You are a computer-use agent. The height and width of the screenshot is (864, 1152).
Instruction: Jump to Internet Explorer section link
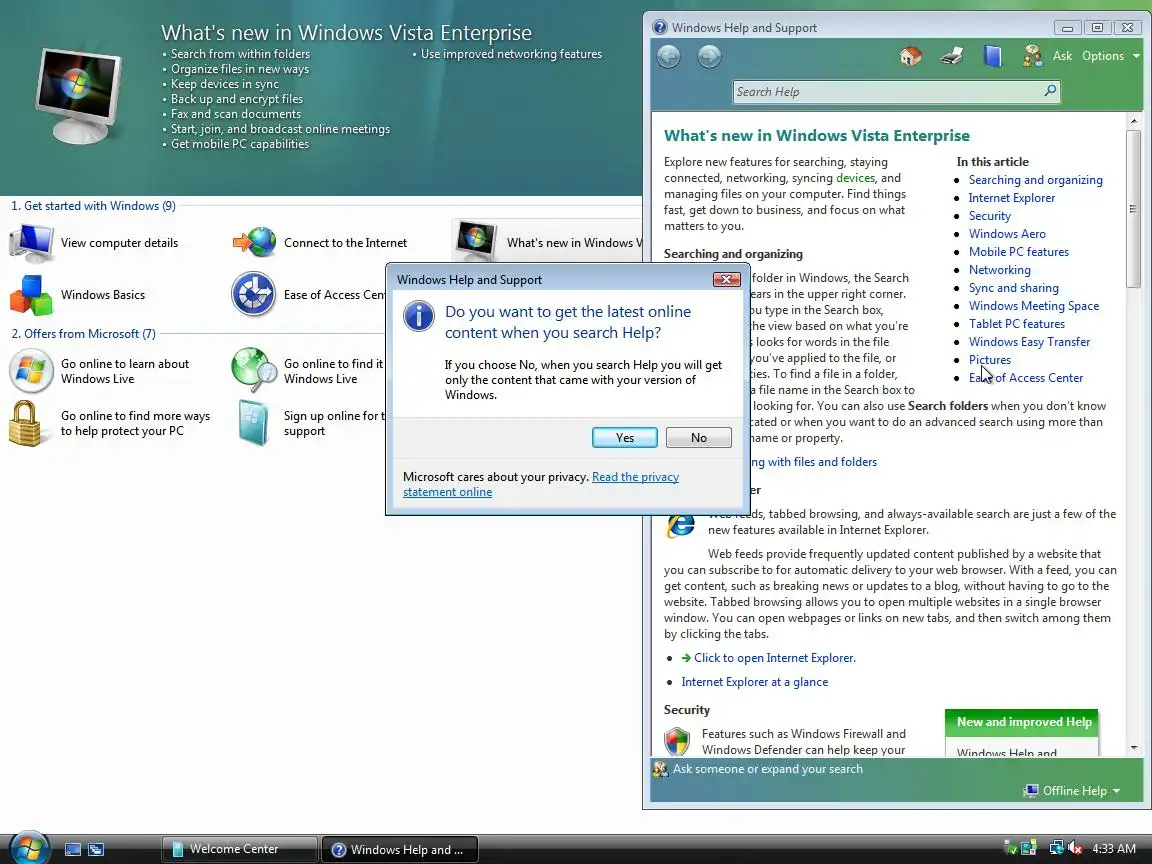(1012, 198)
